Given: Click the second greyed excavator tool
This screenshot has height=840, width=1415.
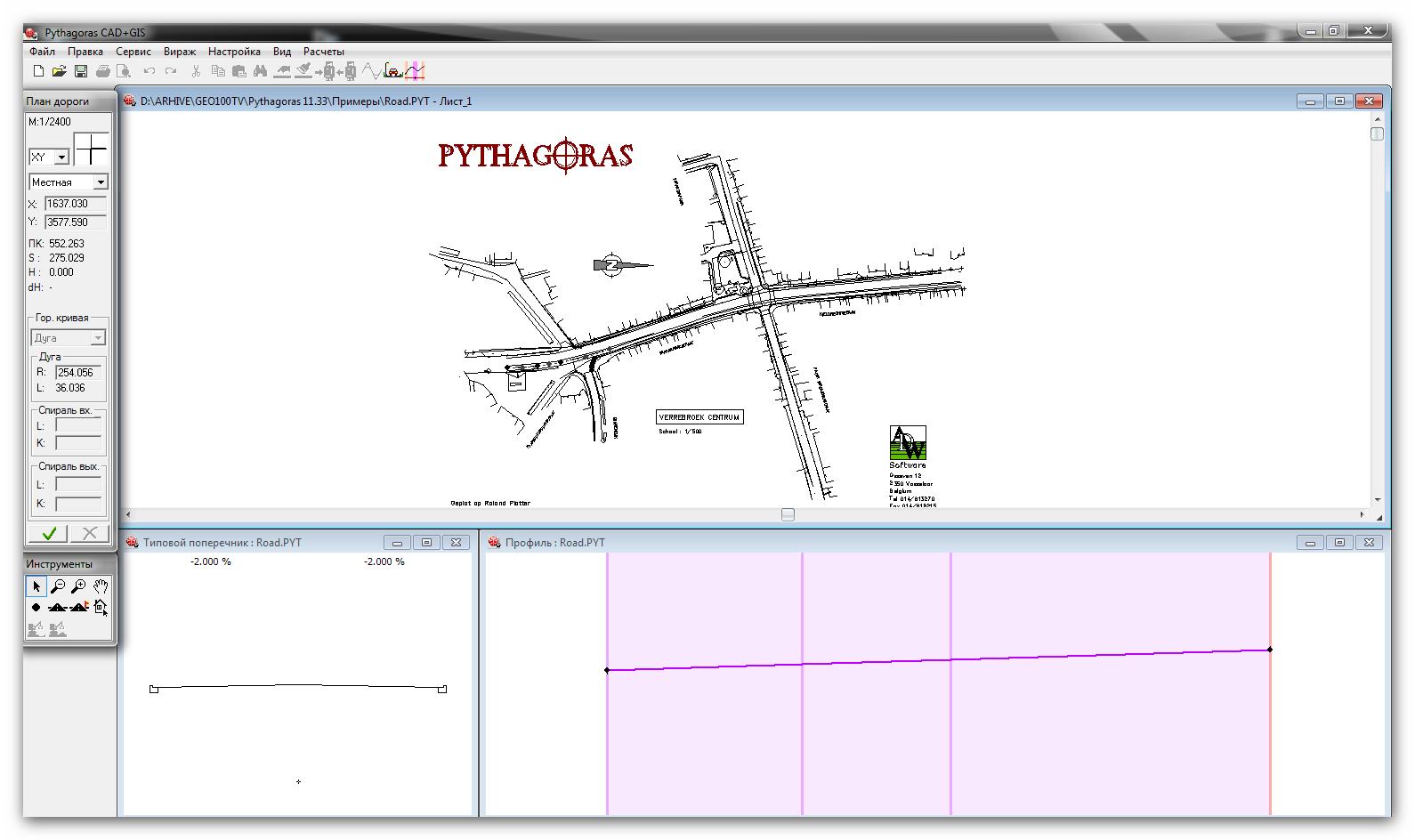Looking at the screenshot, I should (58, 629).
